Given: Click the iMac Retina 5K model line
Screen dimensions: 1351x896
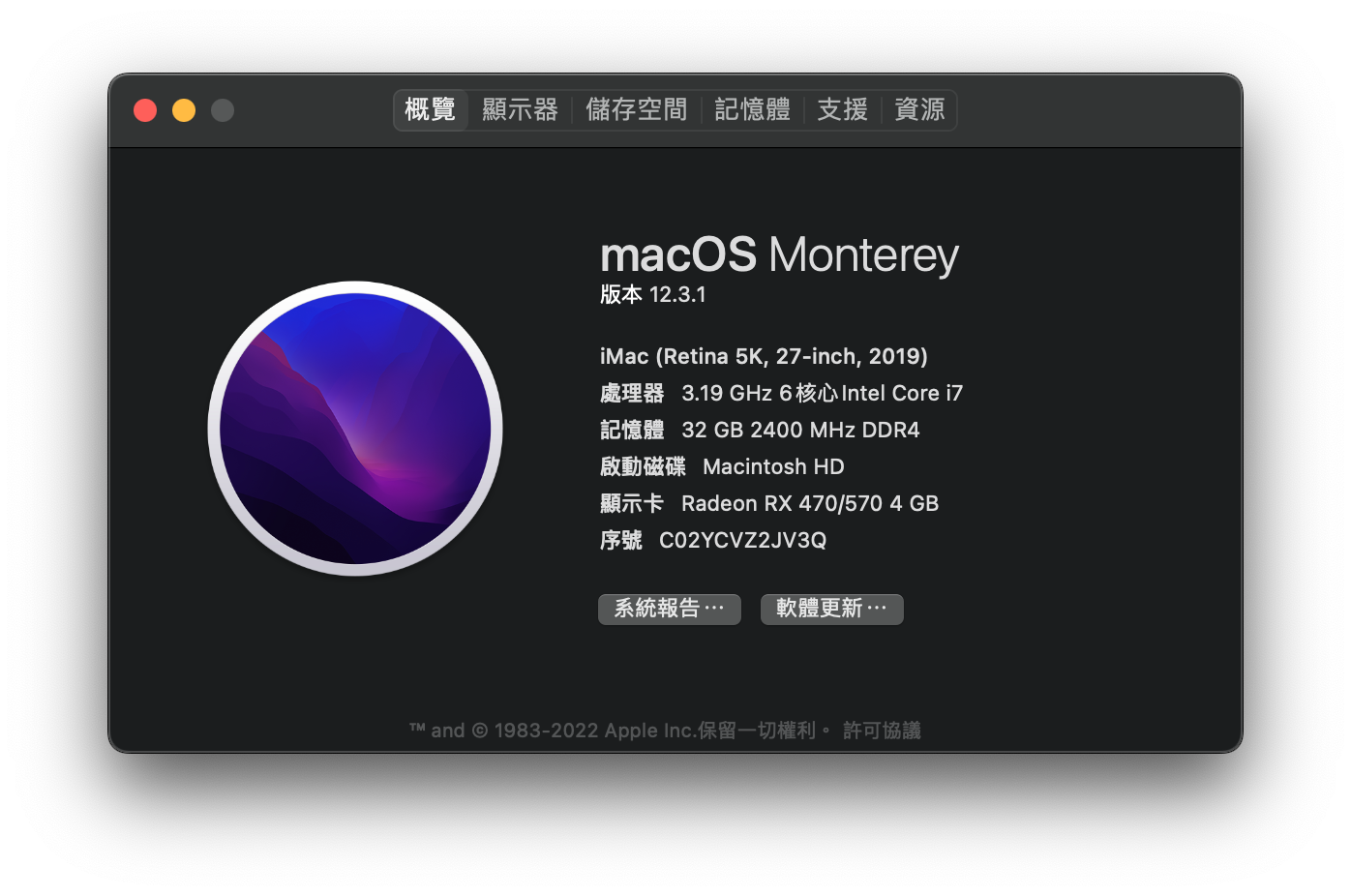Looking at the screenshot, I should point(764,356).
